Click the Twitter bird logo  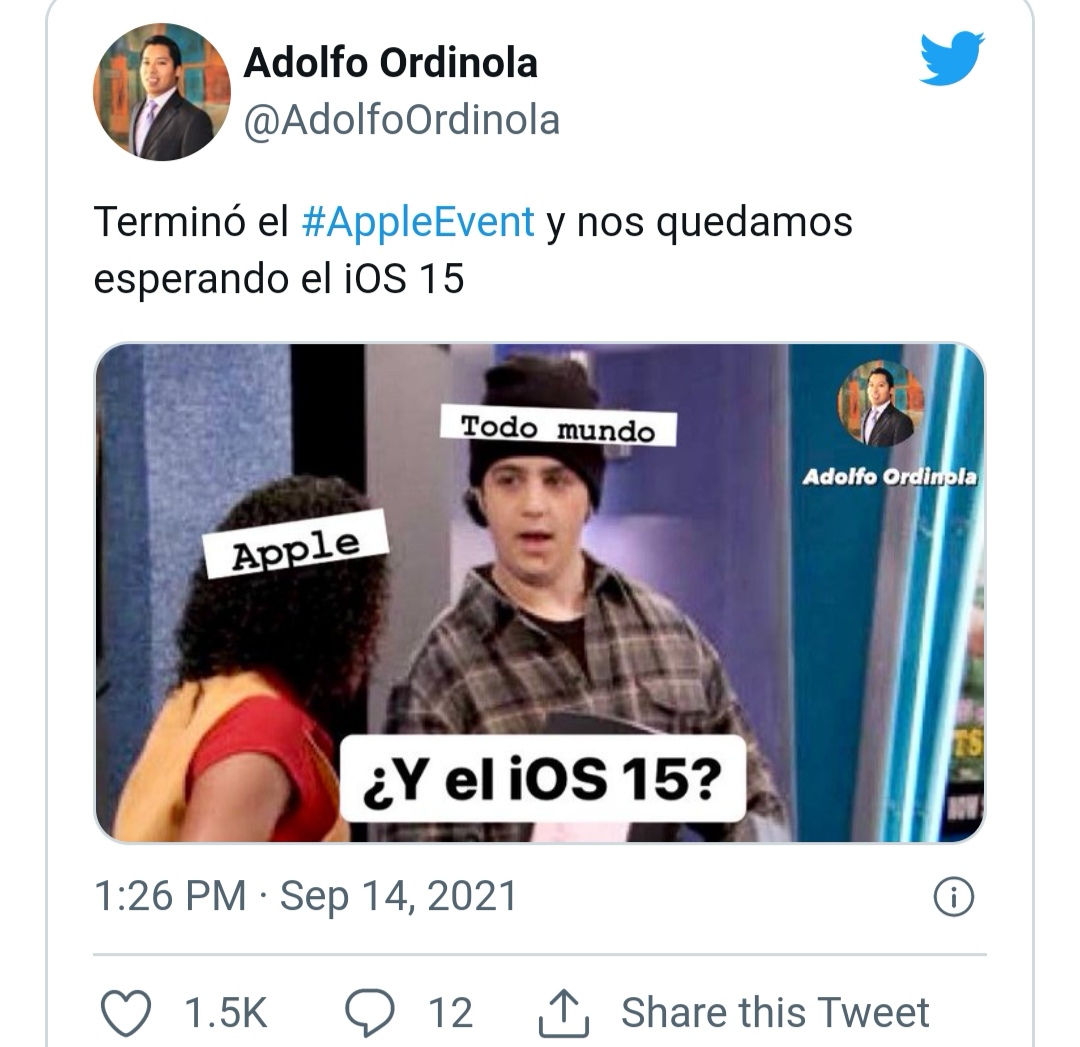click(953, 58)
